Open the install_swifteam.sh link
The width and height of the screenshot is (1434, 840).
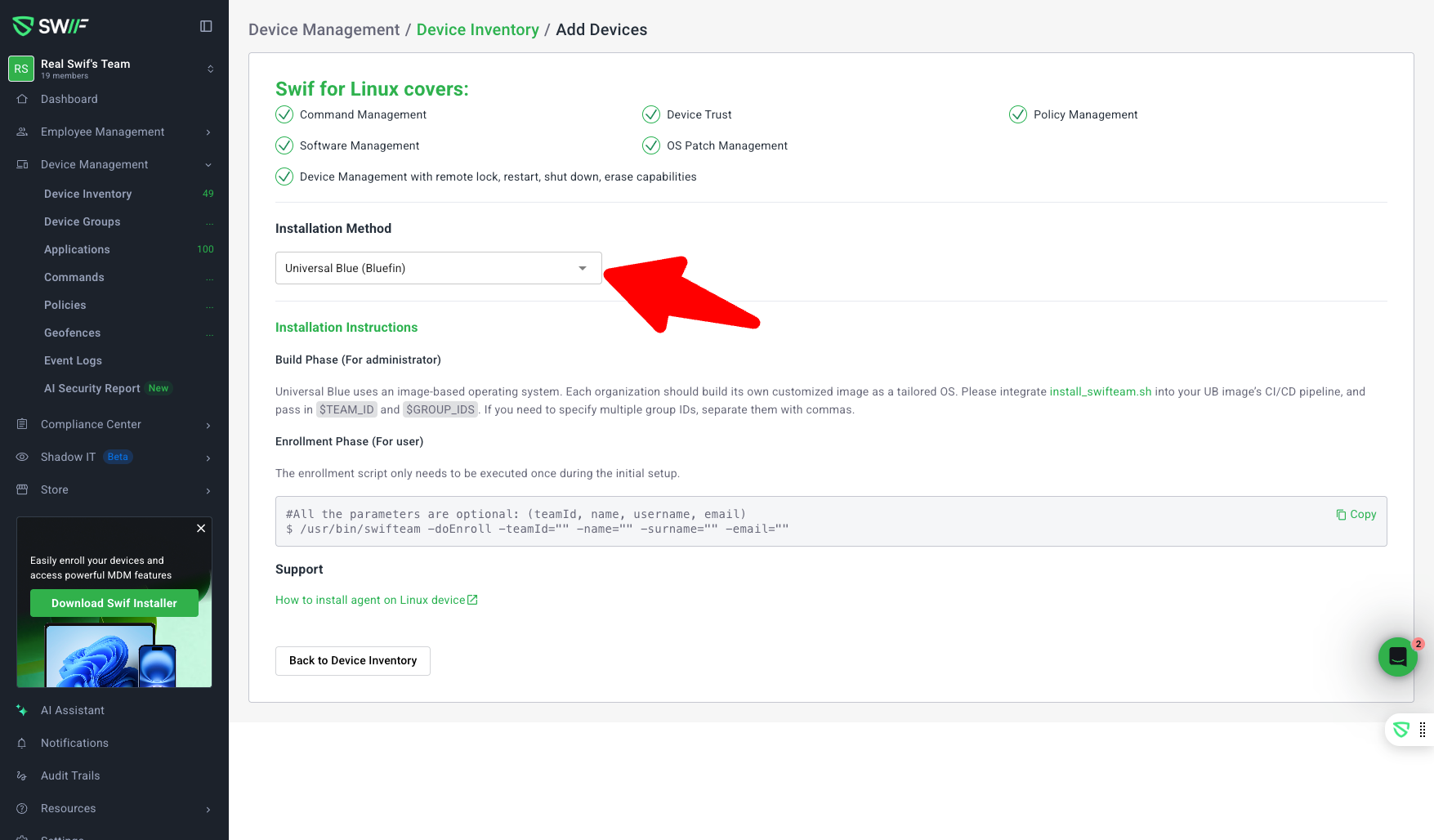1100,391
